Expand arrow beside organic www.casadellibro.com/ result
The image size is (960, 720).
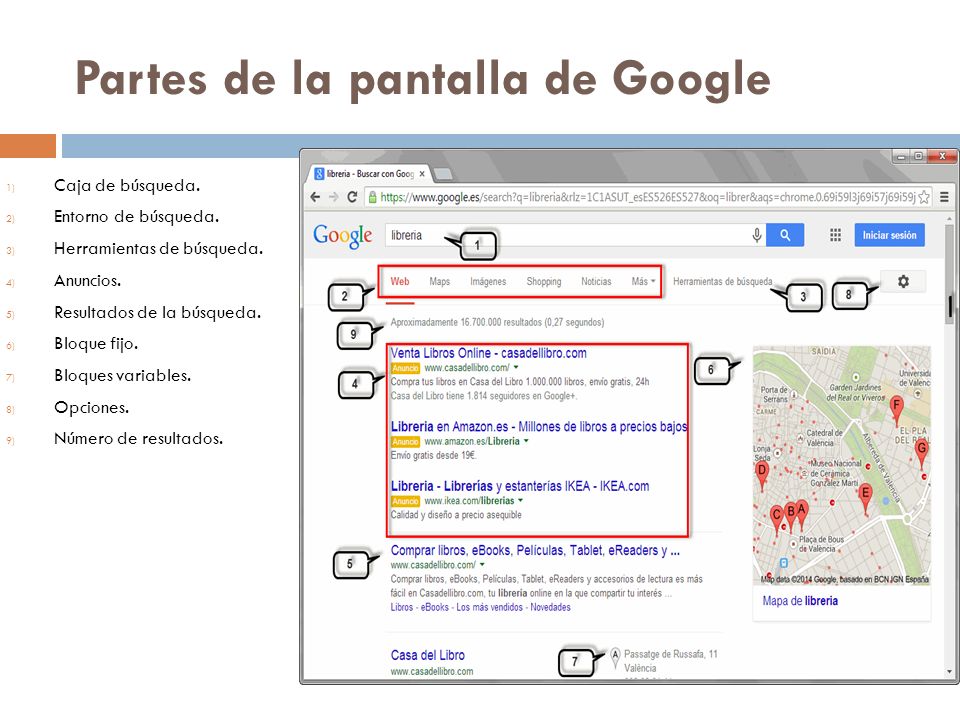tap(482, 564)
